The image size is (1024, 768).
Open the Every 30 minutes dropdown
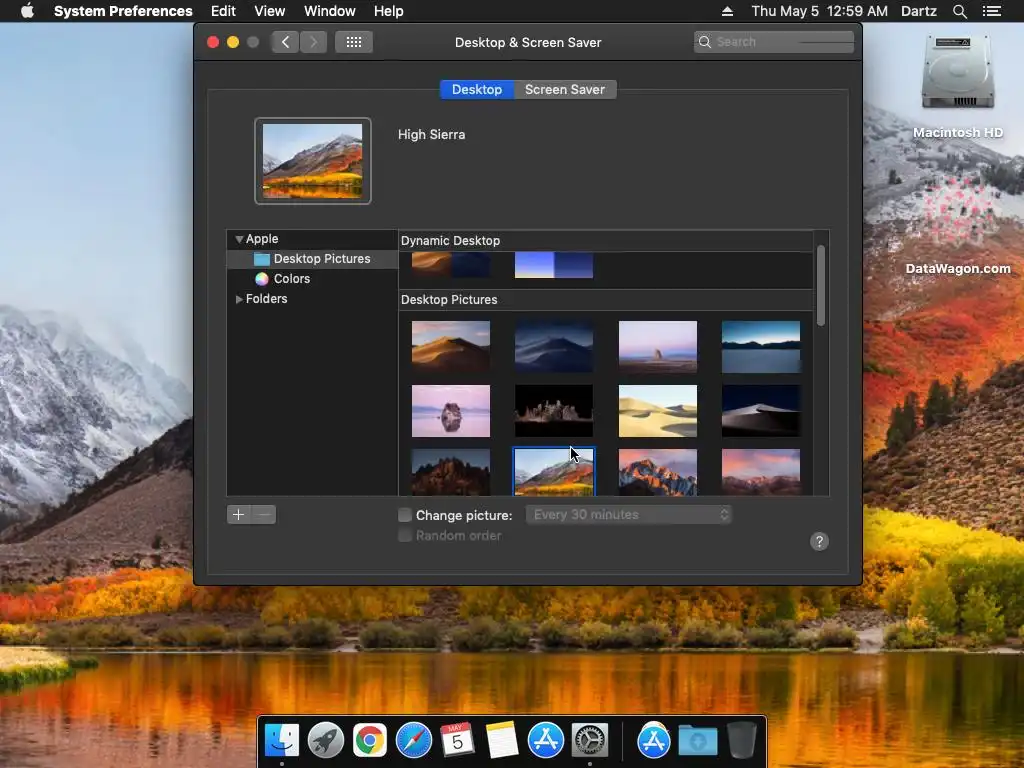[x=629, y=515]
